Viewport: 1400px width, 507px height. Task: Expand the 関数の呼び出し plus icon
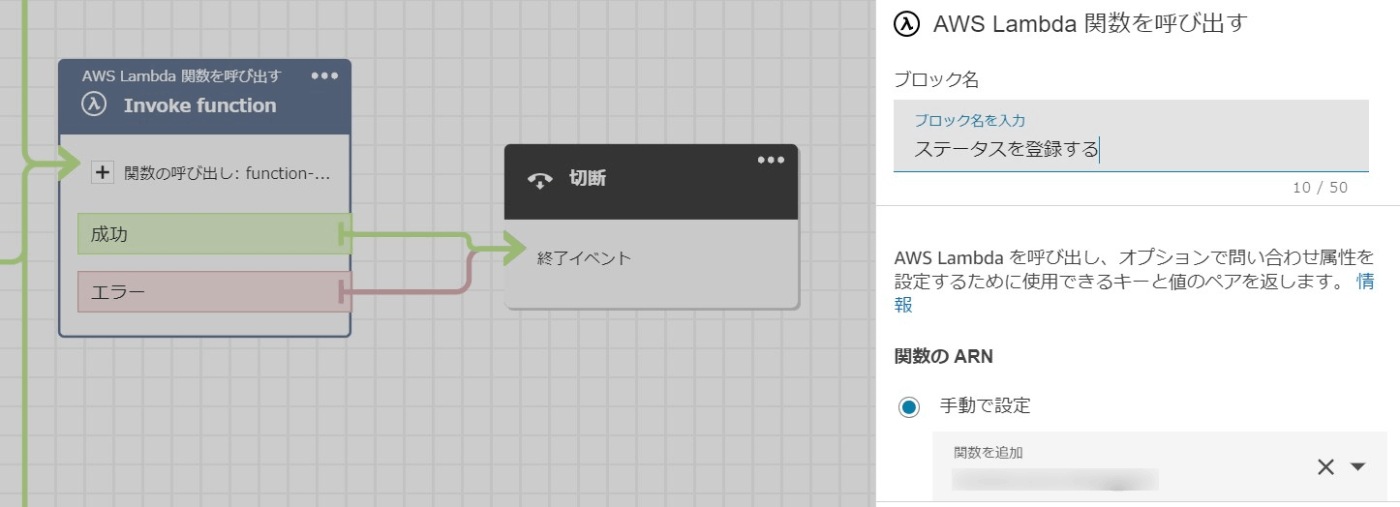(x=102, y=173)
